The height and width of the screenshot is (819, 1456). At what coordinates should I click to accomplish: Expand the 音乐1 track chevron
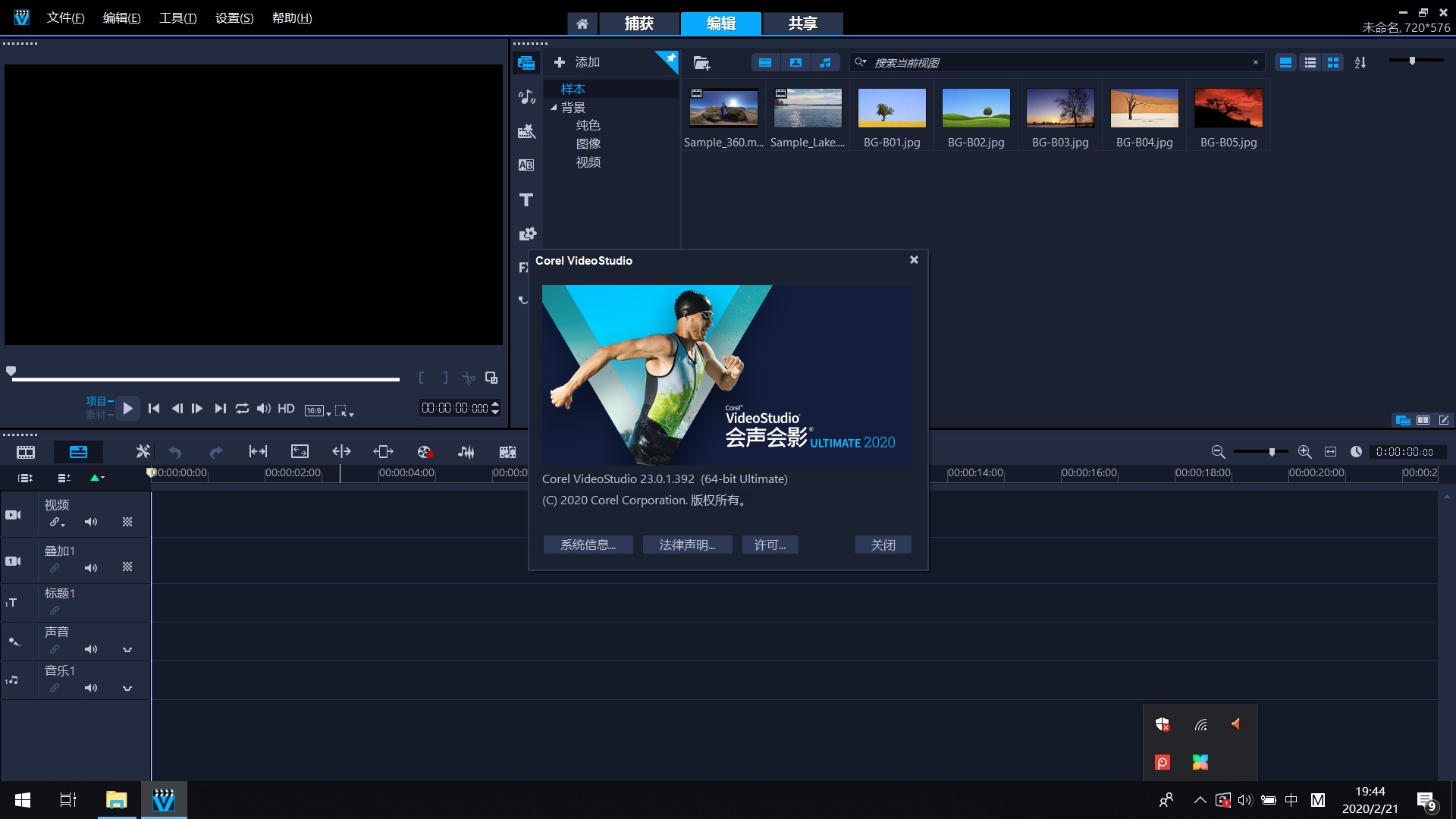pos(127,688)
